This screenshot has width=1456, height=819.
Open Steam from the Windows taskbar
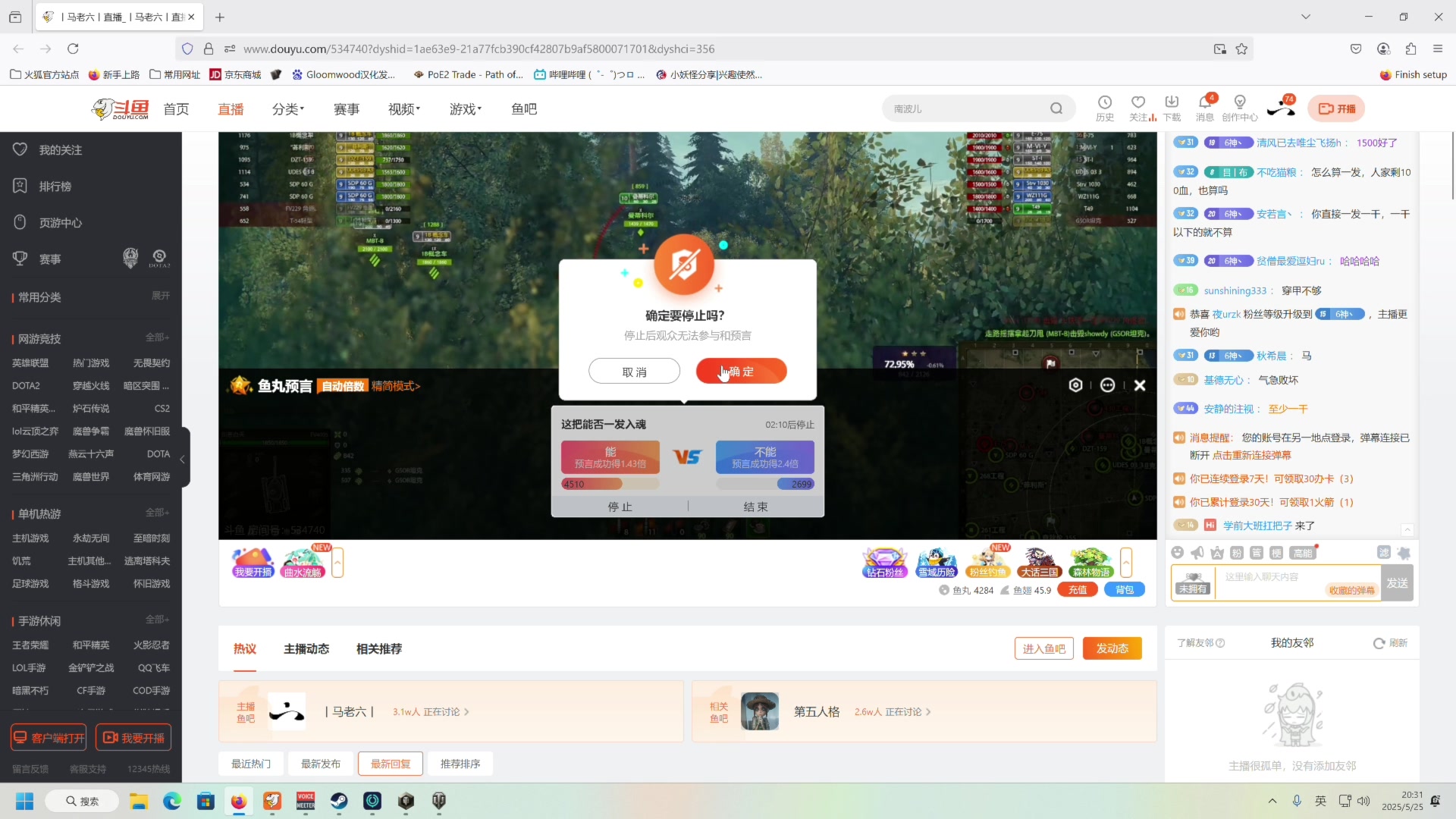[x=339, y=801]
